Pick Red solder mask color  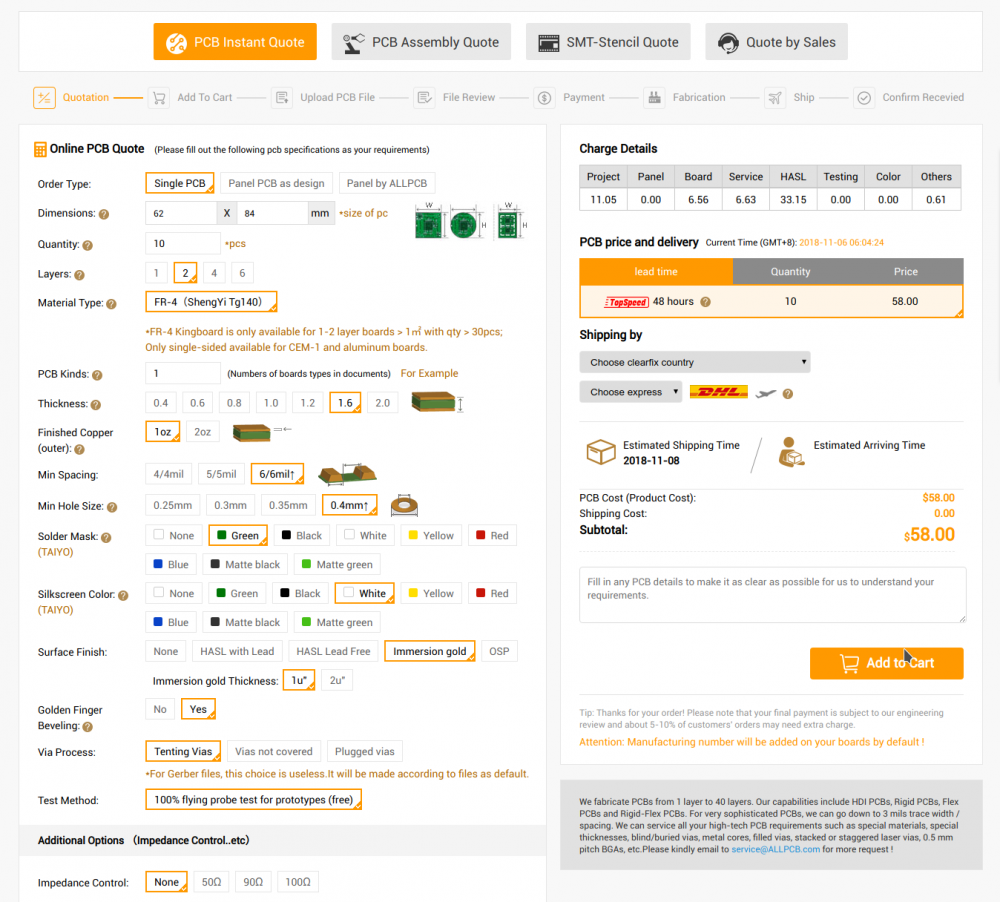pos(492,535)
